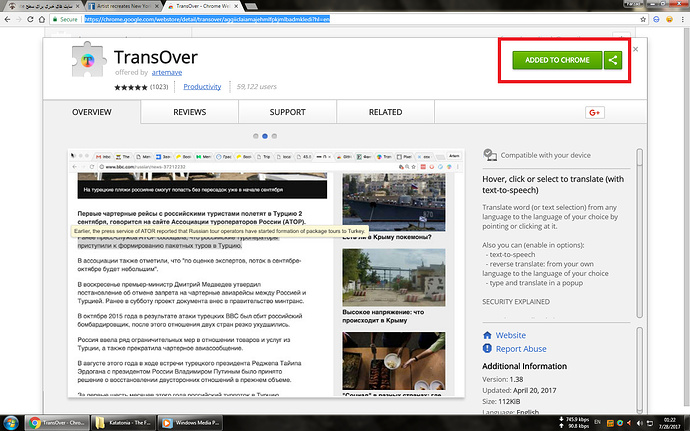Image resolution: width=690 pixels, height=431 pixels.
Task: Click the TransOver puzzle piece logo
Action: click(88, 60)
